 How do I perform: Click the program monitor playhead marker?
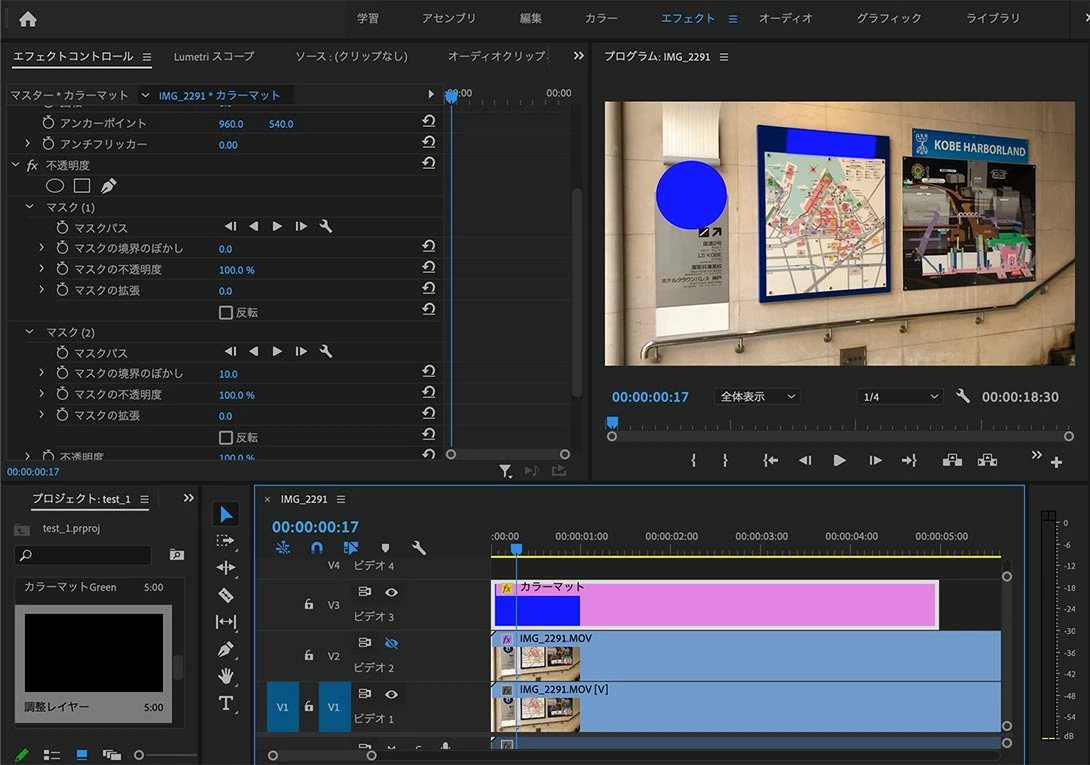coord(612,422)
